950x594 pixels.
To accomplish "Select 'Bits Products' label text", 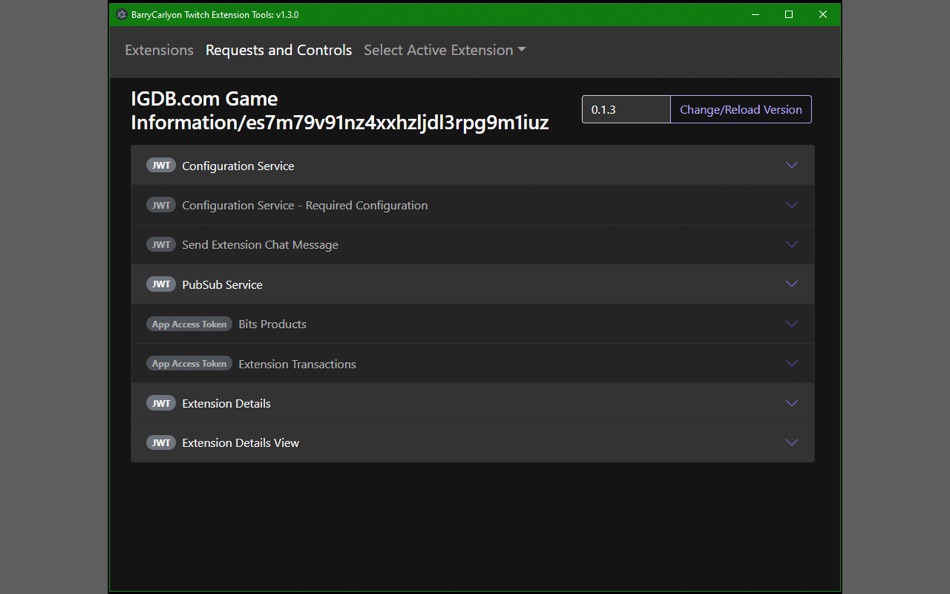I will pyautogui.click(x=272, y=324).
